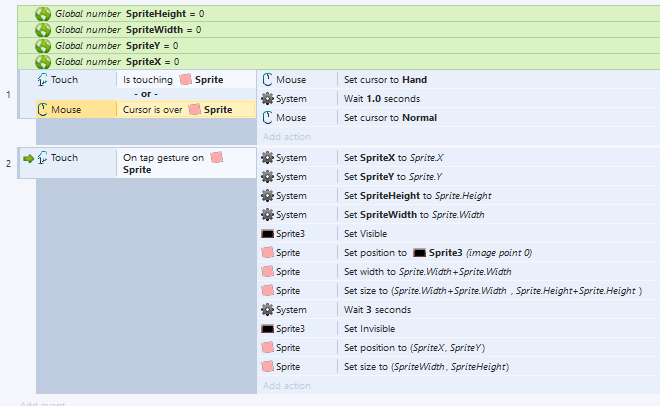Select the Global number SpriteWidth row
Image resolution: width=660 pixels, height=406 pixels.
[338, 30]
